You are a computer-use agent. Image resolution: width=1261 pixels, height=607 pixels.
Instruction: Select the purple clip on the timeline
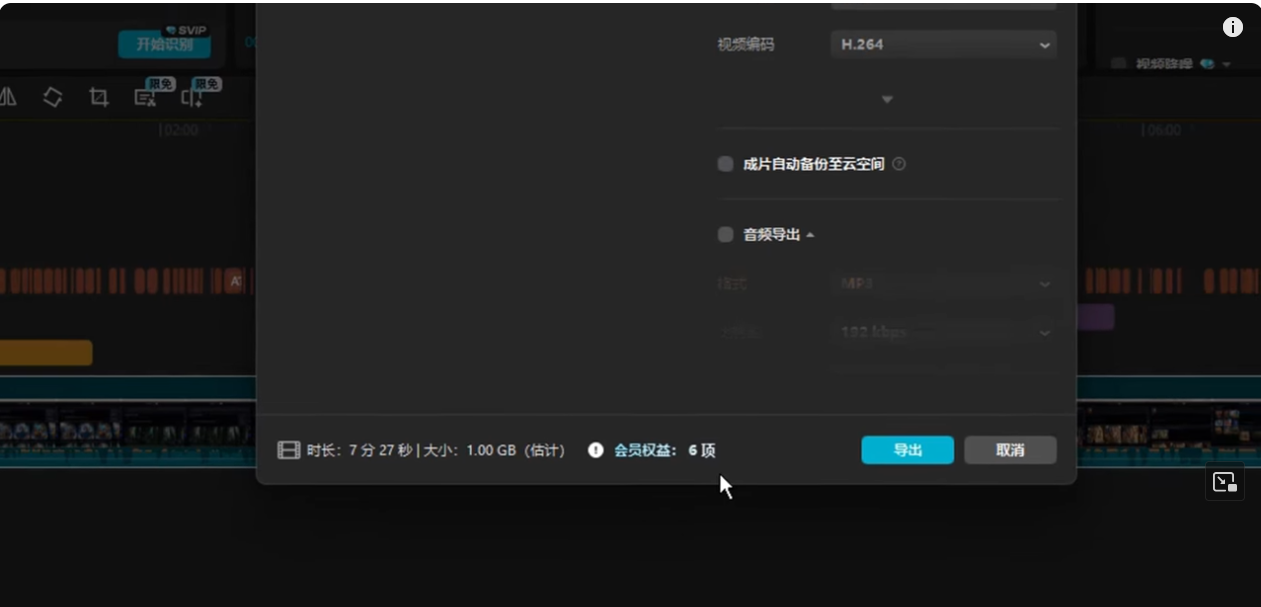(x=1095, y=317)
